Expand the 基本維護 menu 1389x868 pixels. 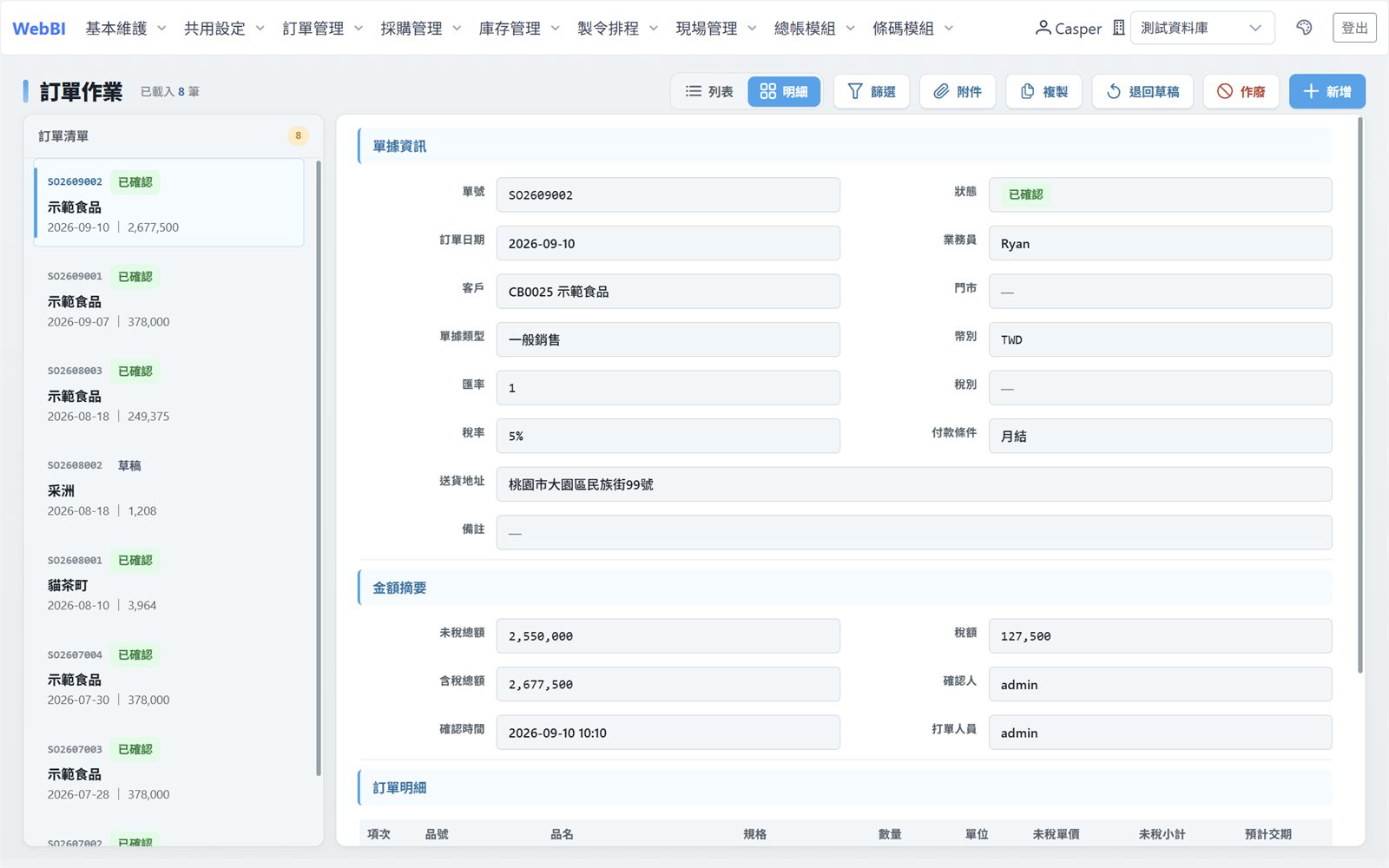pos(125,29)
